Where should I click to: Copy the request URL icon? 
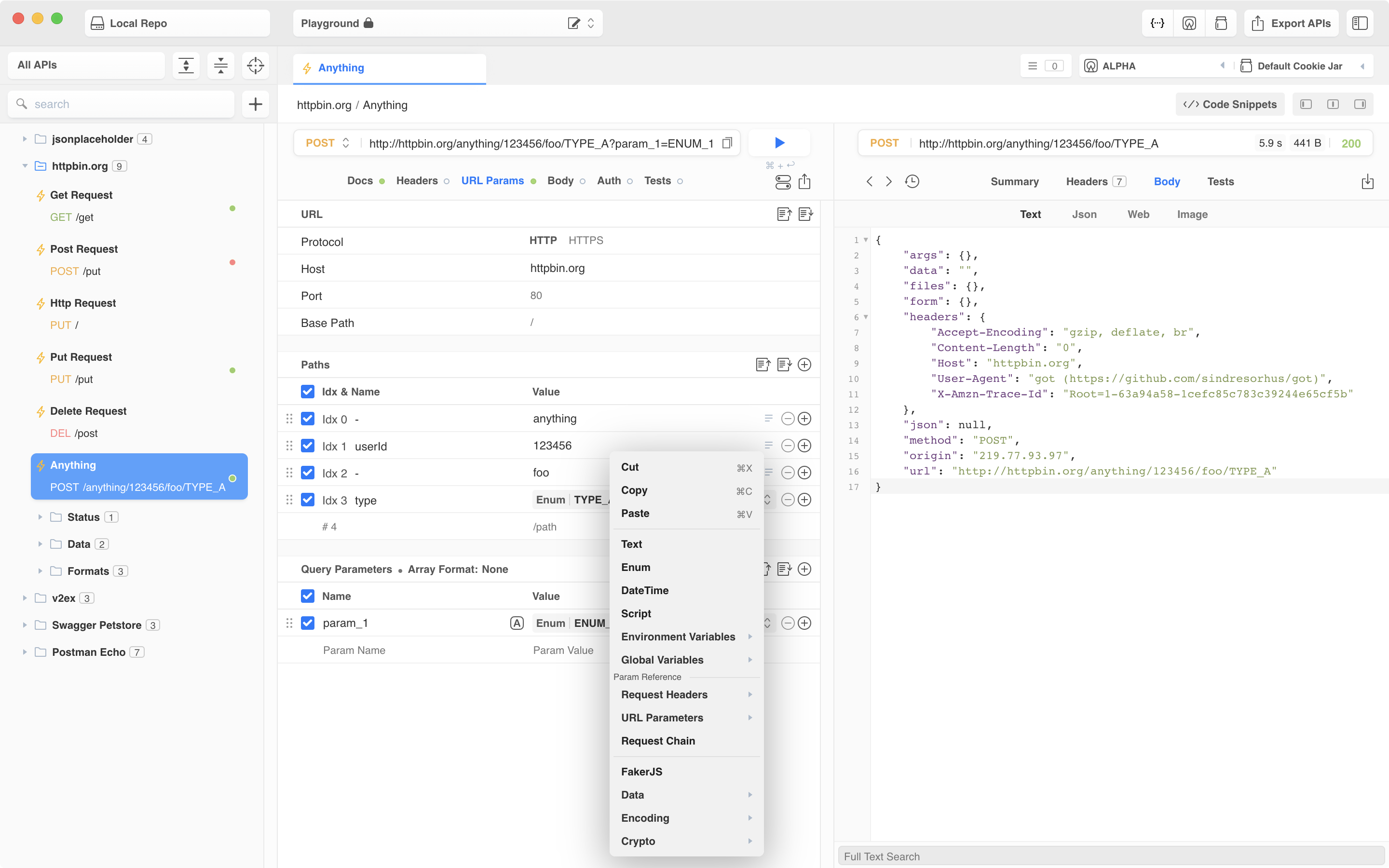(x=727, y=143)
